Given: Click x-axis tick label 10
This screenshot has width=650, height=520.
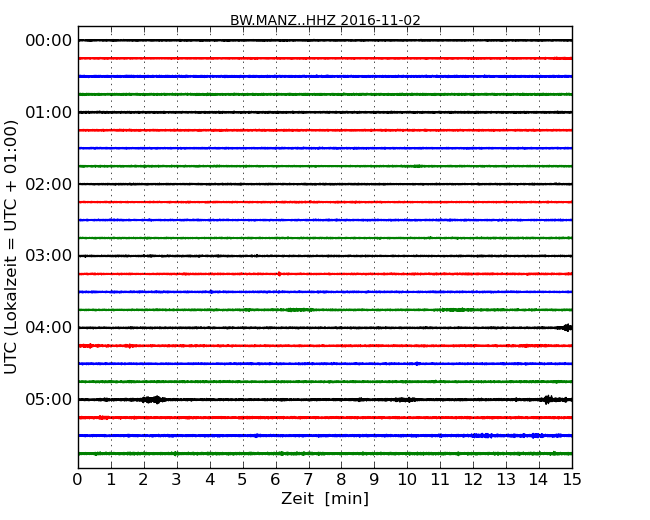Looking at the screenshot, I should tap(407, 479).
